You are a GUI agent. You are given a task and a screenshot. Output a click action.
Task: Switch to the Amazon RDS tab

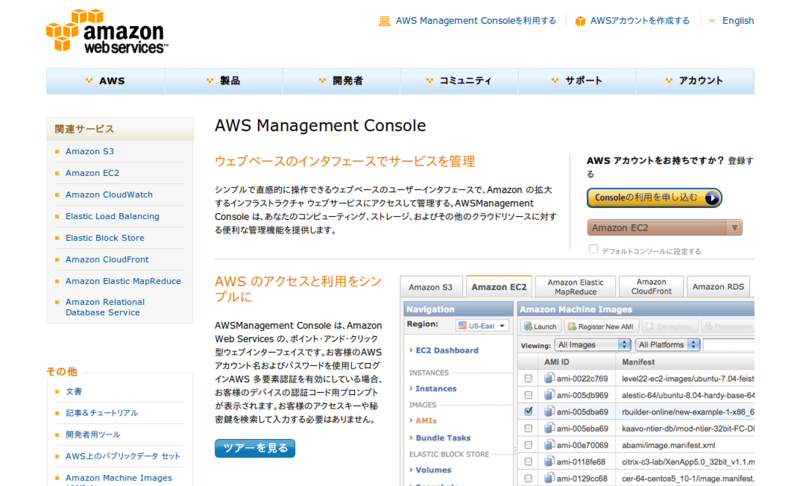(x=718, y=287)
